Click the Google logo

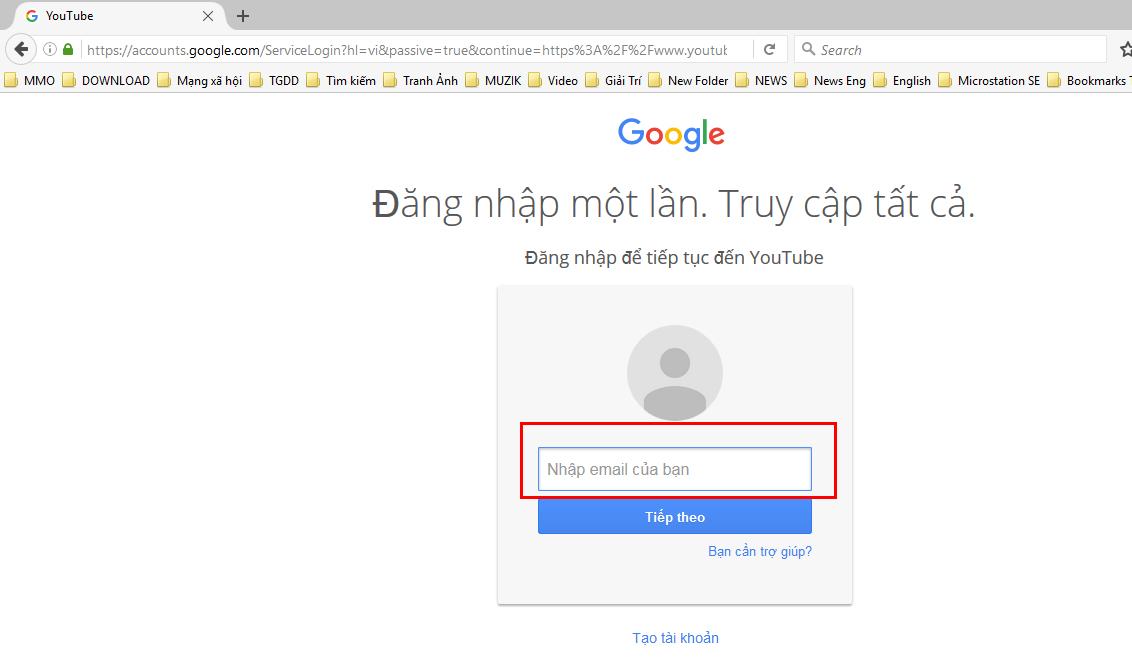[x=671, y=134]
